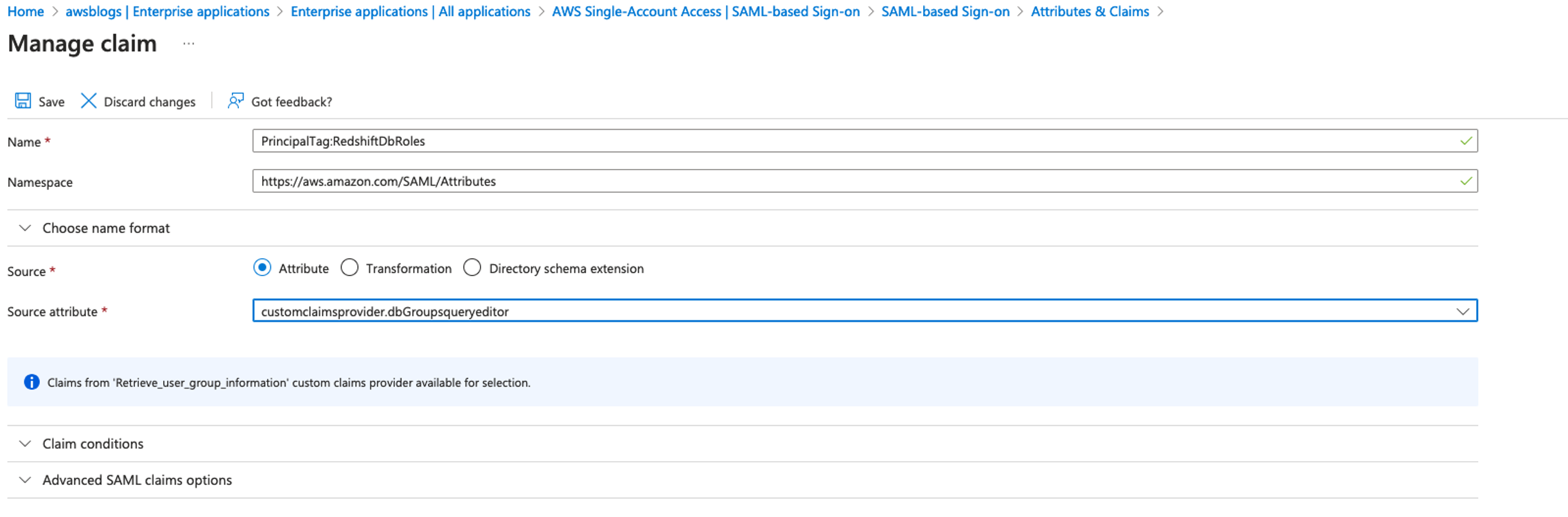Return to Attributes & Claims breadcrumb

coord(1090,12)
